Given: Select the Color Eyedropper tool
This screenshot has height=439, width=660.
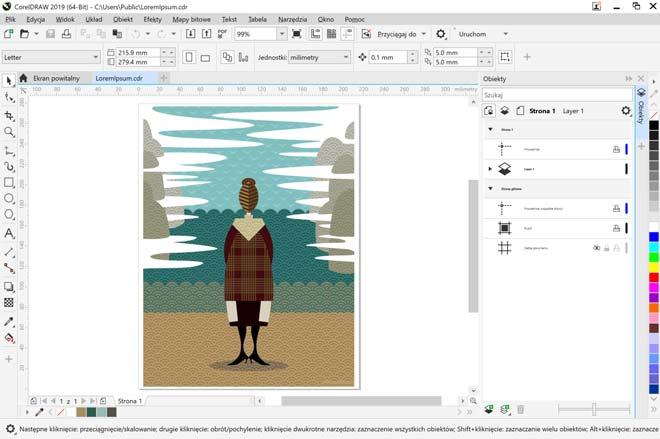Looking at the screenshot, I should coord(9,322).
